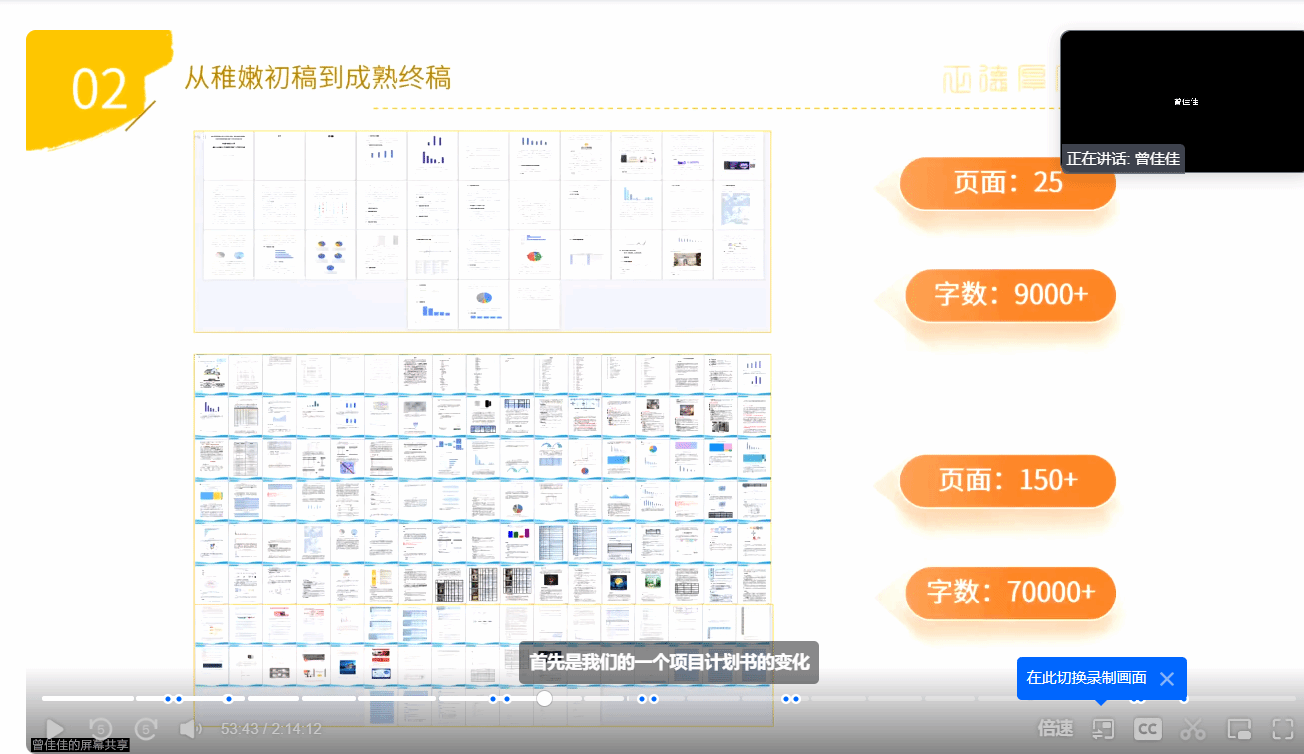Click the 页面：25 orange label
The width and height of the screenshot is (1304, 754).
(x=1007, y=183)
